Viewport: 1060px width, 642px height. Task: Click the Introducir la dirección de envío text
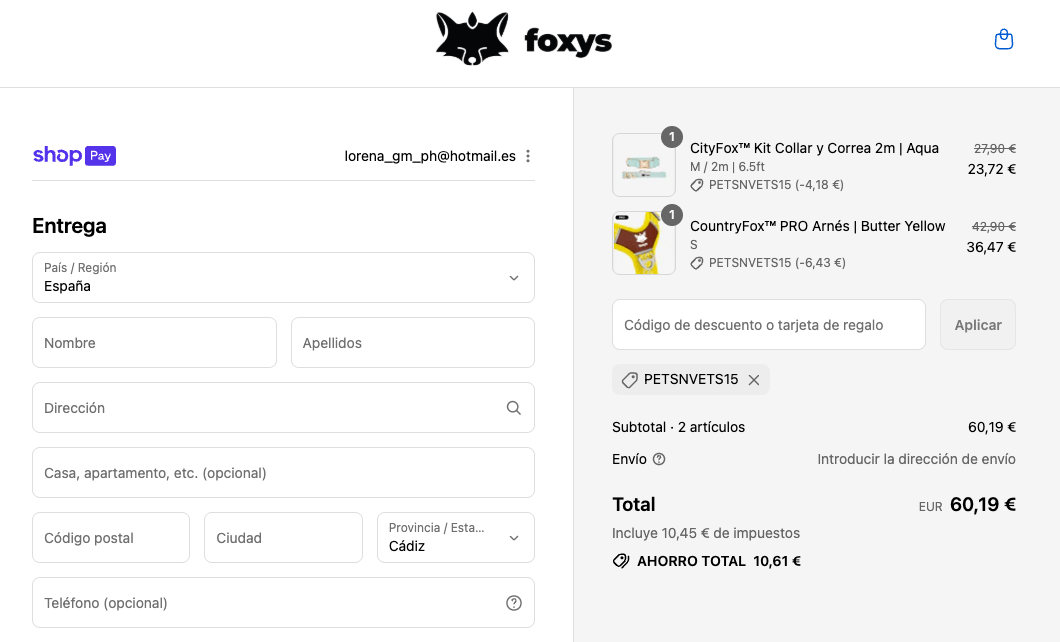(x=916, y=459)
